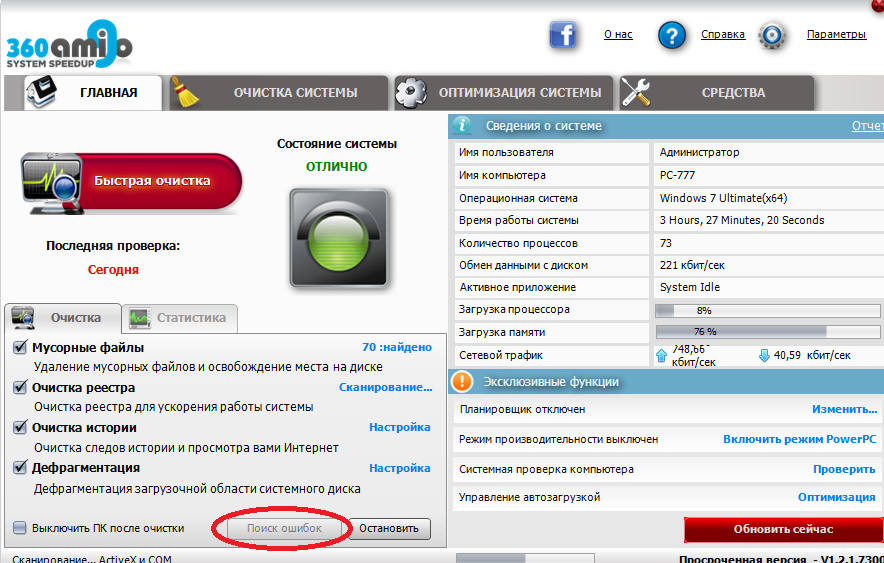
Task: Click the scanning progress bar in status bar
Action: [525, 558]
